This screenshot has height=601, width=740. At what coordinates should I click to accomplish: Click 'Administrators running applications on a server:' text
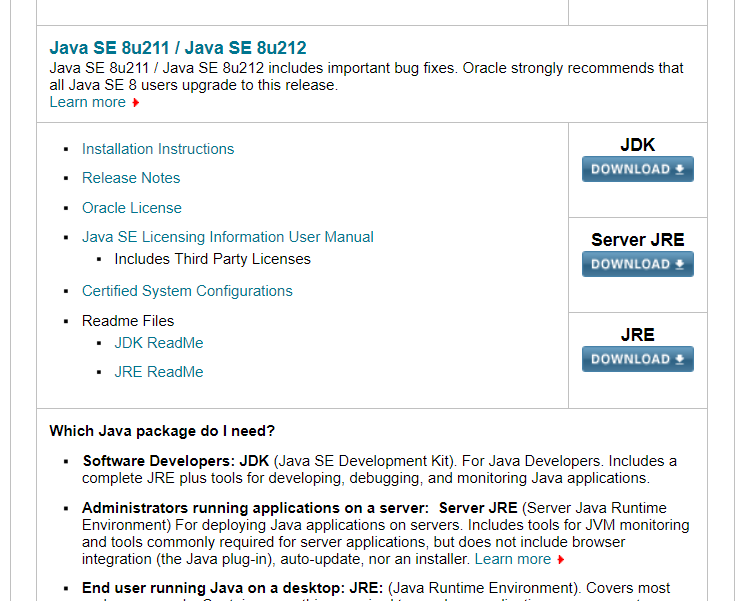click(255, 508)
